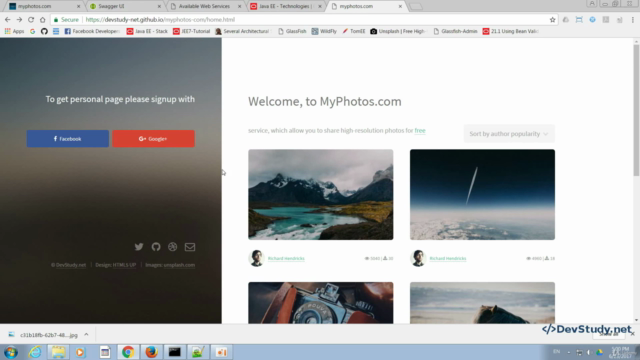Open the command prompt taskbar icon
Screen dimensions: 640x360
175,352
